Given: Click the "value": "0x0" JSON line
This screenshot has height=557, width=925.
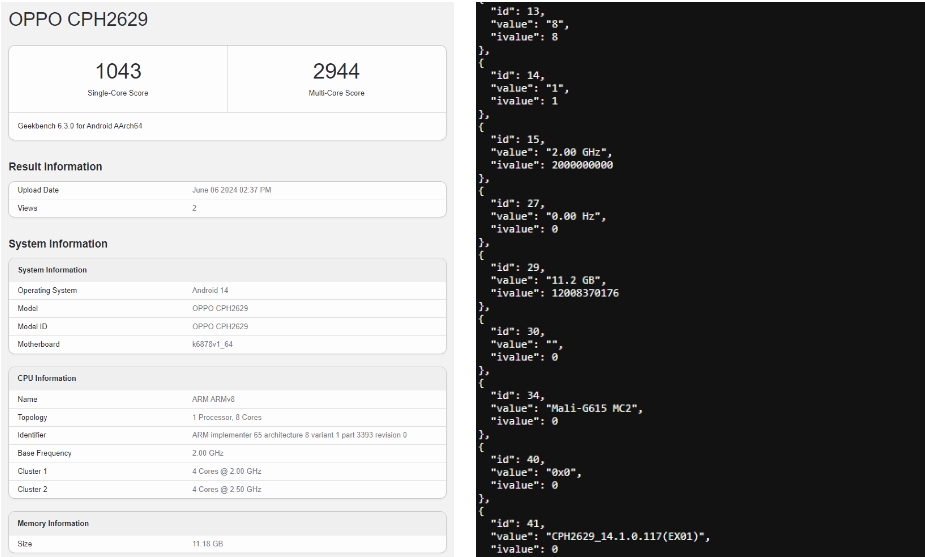Looking at the screenshot, I should click(536, 473).
